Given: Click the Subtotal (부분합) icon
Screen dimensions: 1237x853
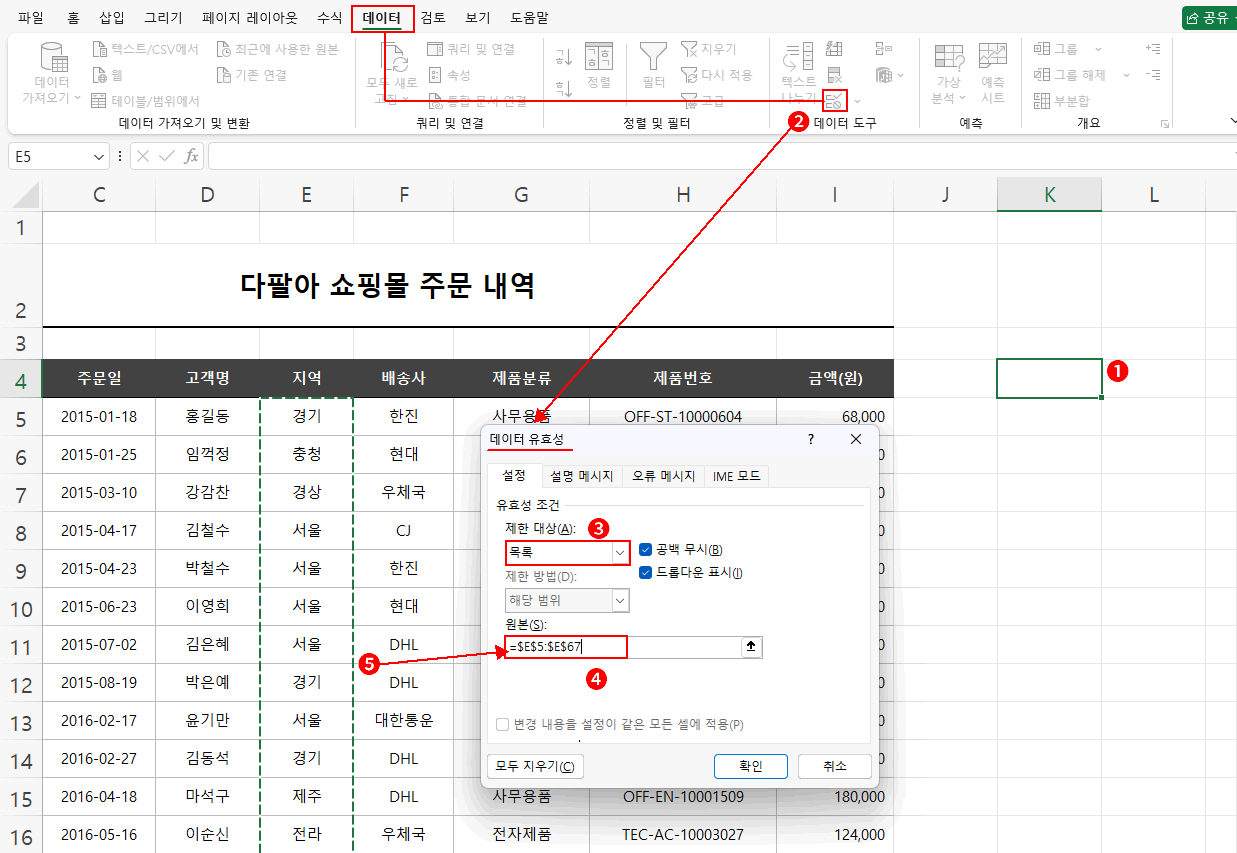Looking at the screenshot, I should (1041, 100).
